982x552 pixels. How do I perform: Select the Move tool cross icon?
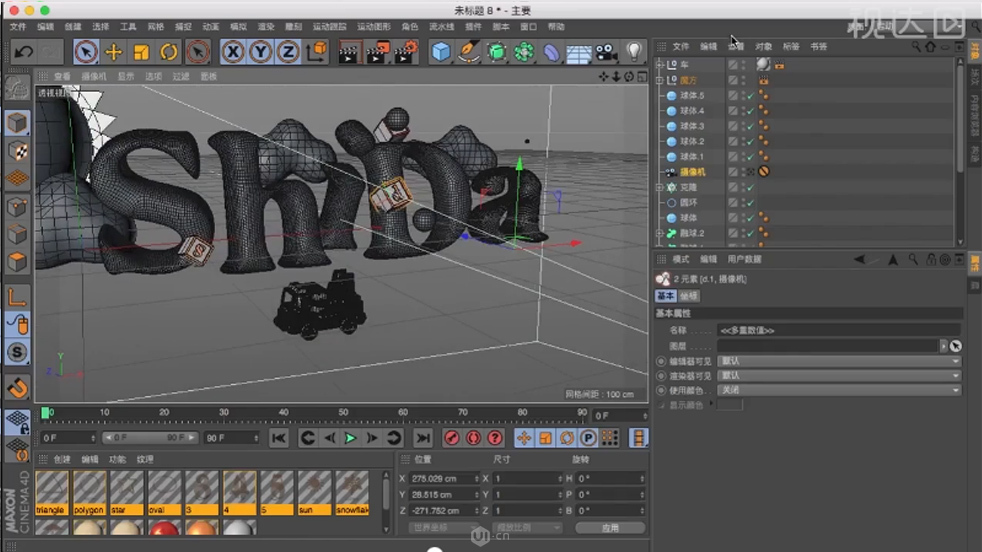coord(113,51)
